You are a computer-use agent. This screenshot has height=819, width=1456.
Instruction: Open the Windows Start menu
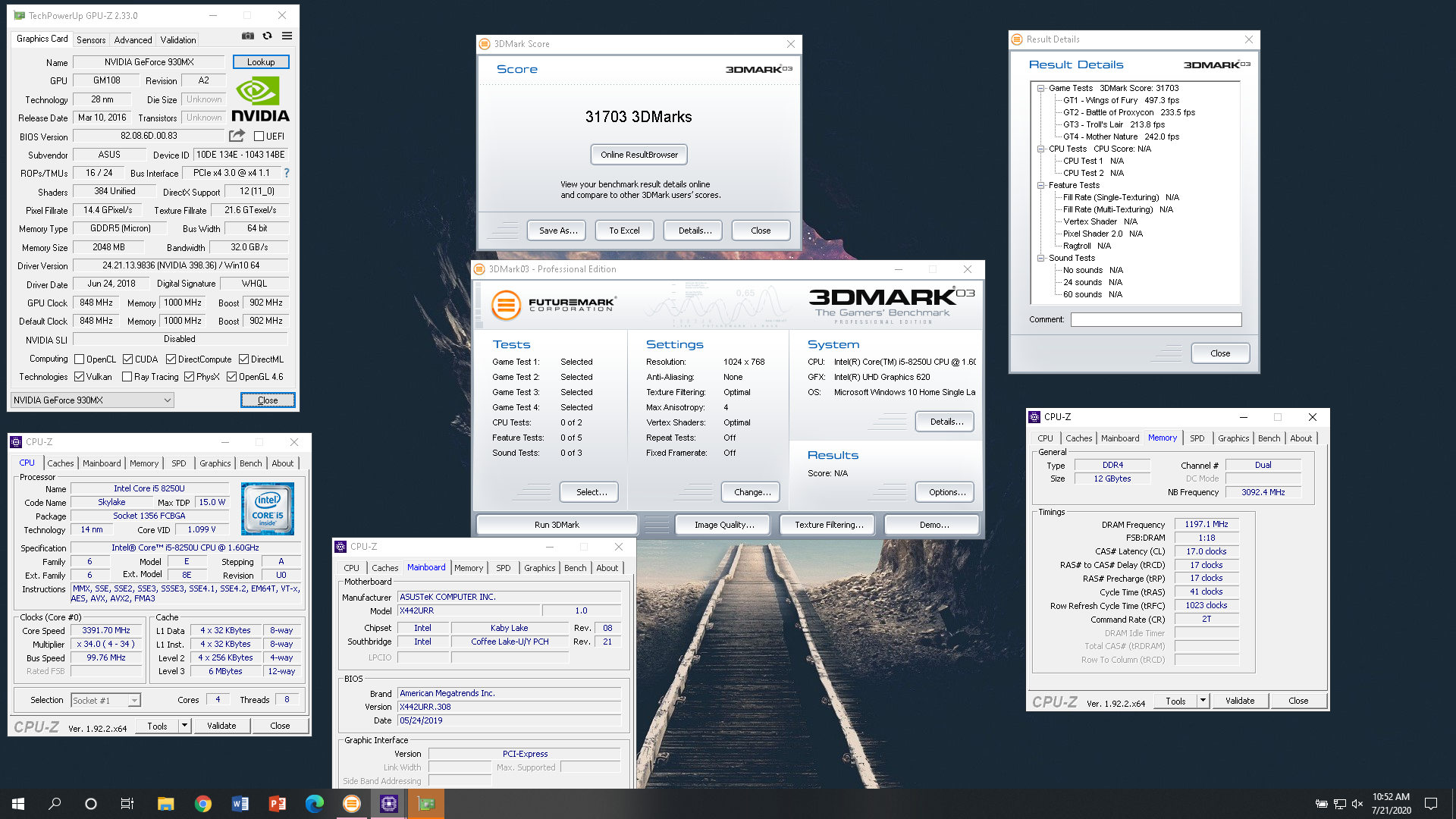click(x=18, y=804)
